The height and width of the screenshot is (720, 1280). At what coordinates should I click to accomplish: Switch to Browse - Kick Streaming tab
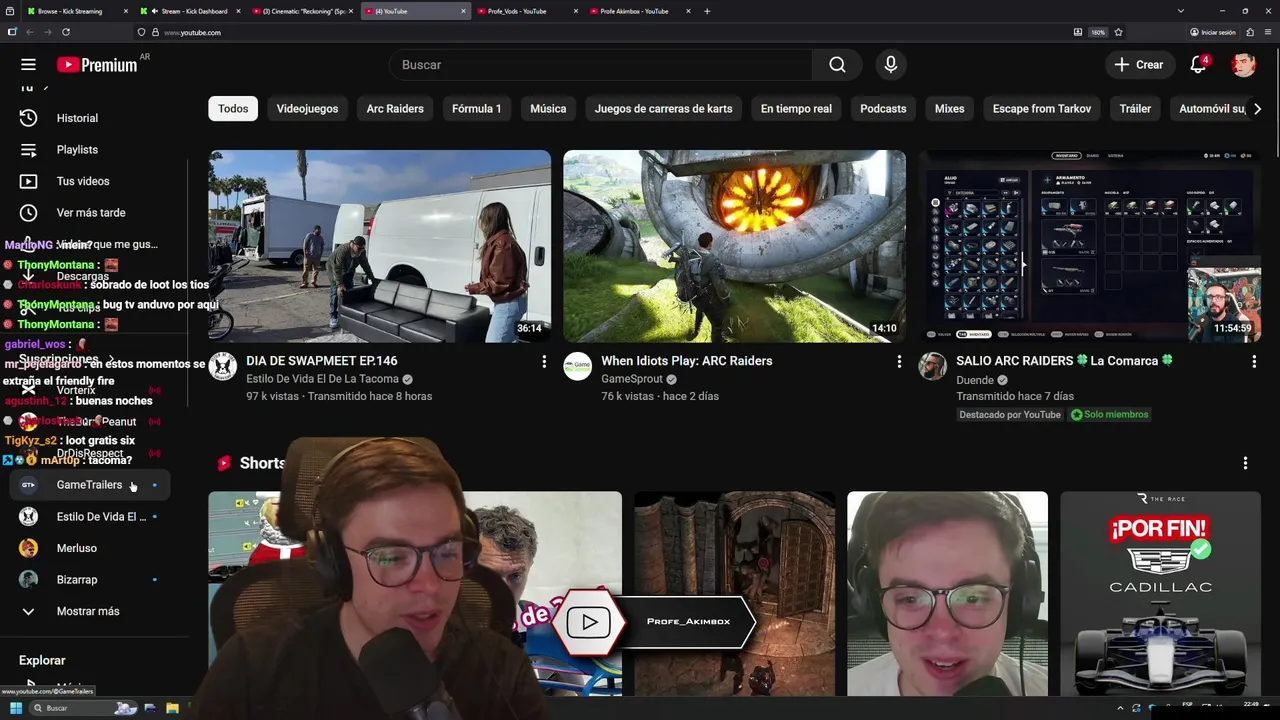coord(77,11)
